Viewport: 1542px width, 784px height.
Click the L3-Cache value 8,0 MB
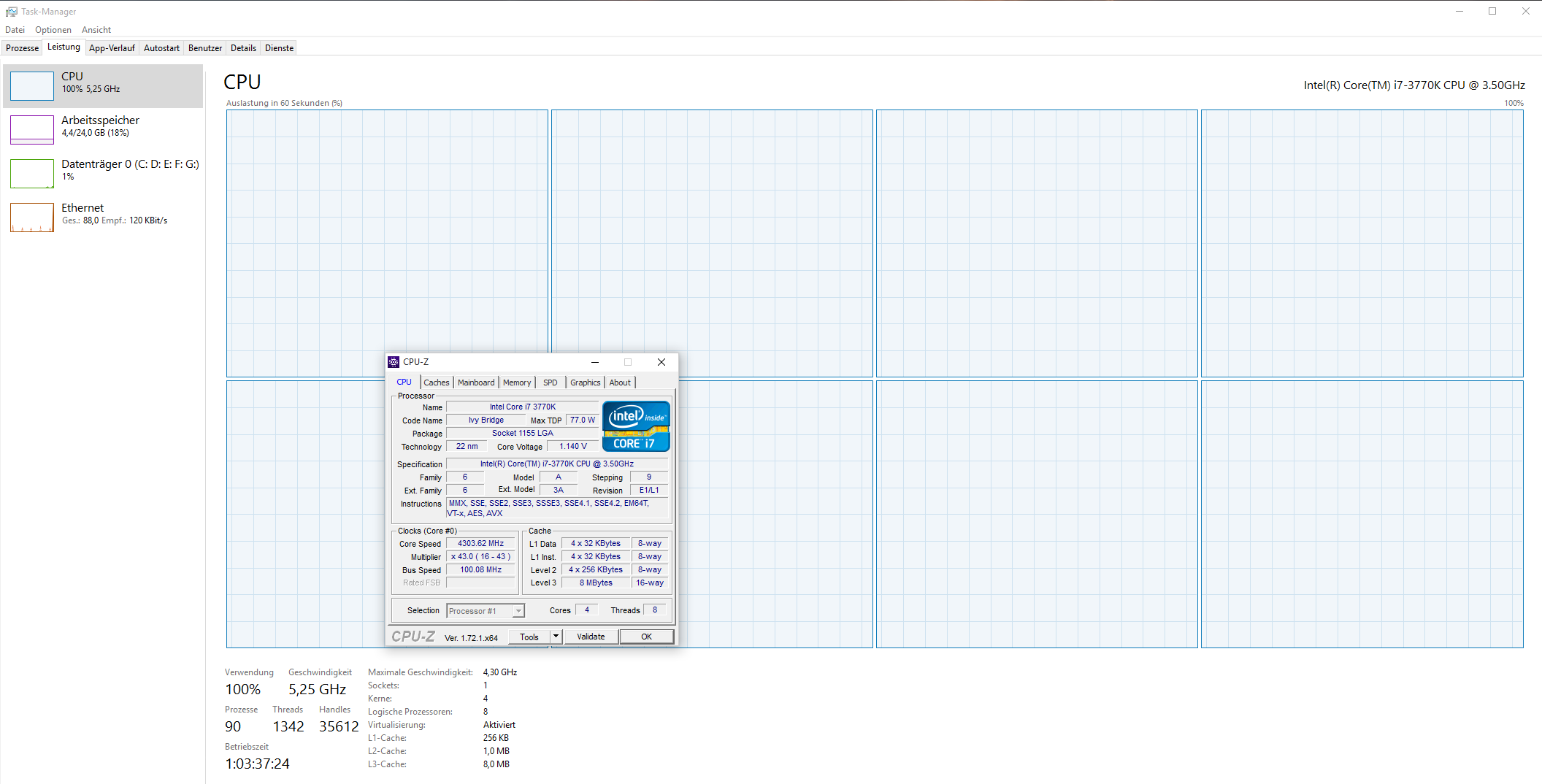(496, 764)
